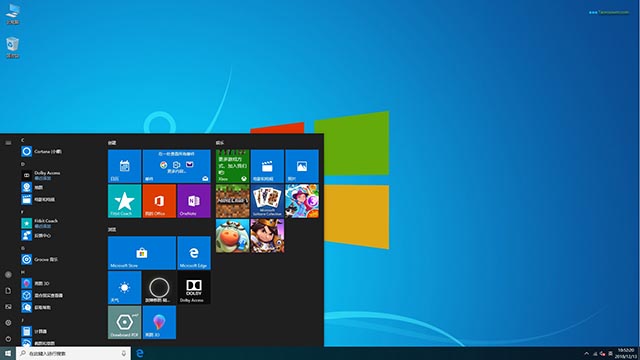Open the cow game tile
The width and height of the screenshot is (640, 360).
tap(233, 236)
